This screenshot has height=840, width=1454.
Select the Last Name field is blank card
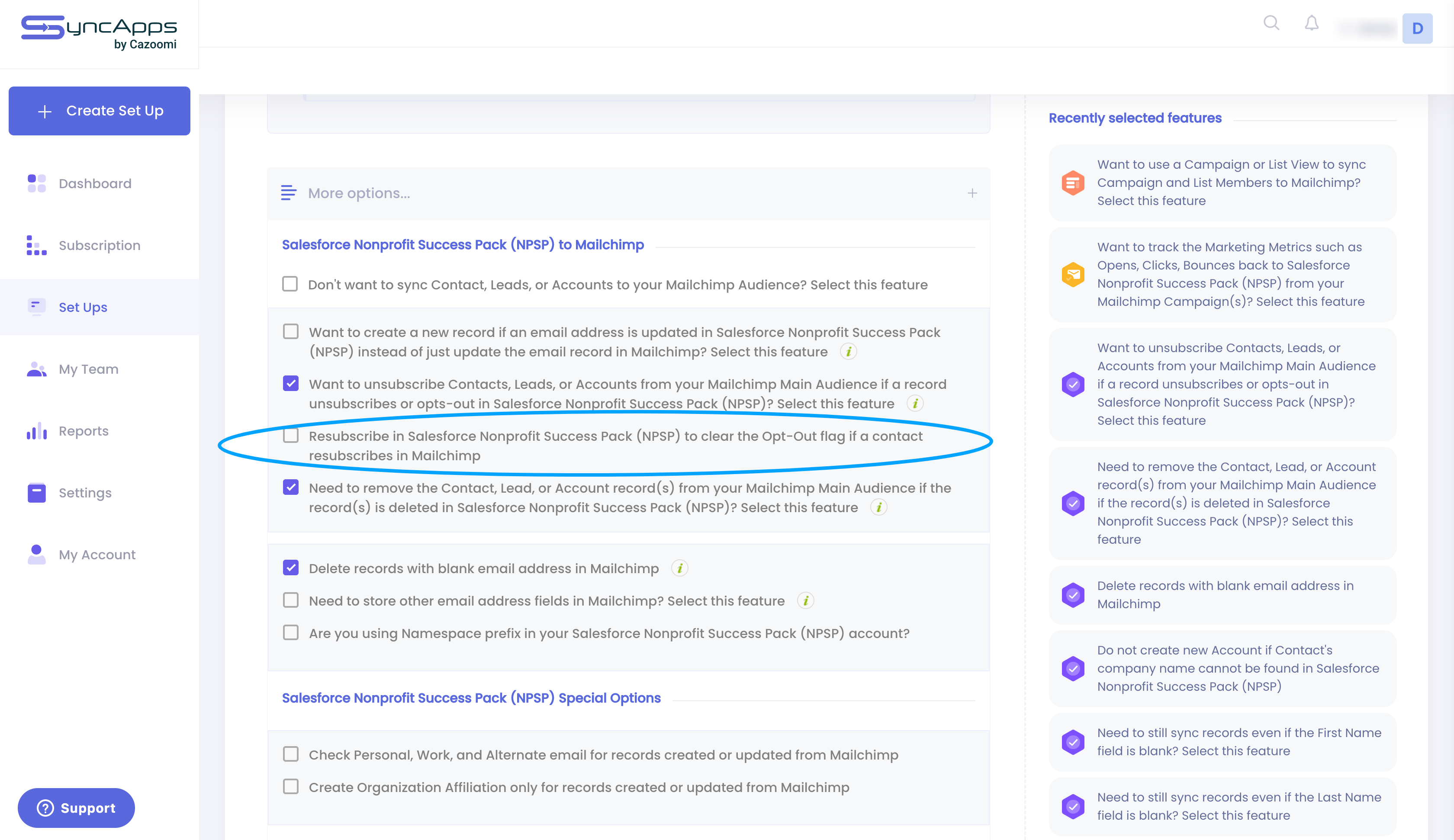[x=1222, y=807]
